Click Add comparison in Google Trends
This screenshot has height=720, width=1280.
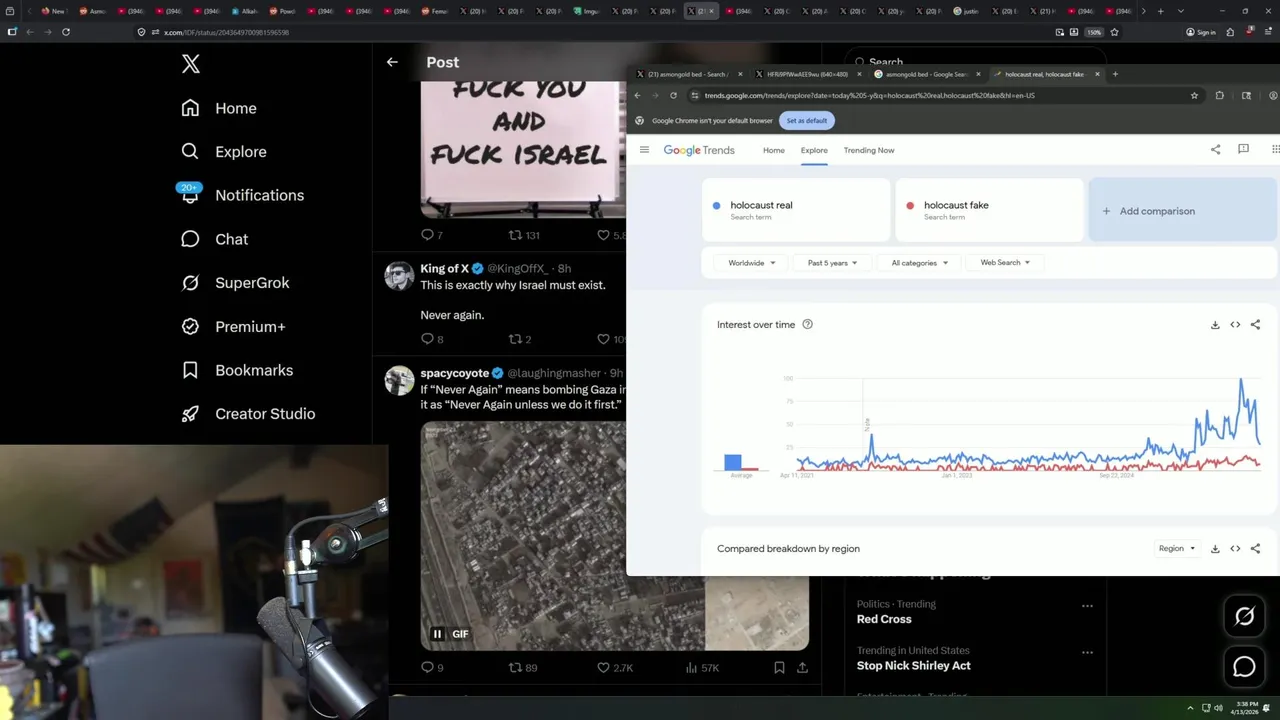pyautogui.click(x=1184, y=211)
